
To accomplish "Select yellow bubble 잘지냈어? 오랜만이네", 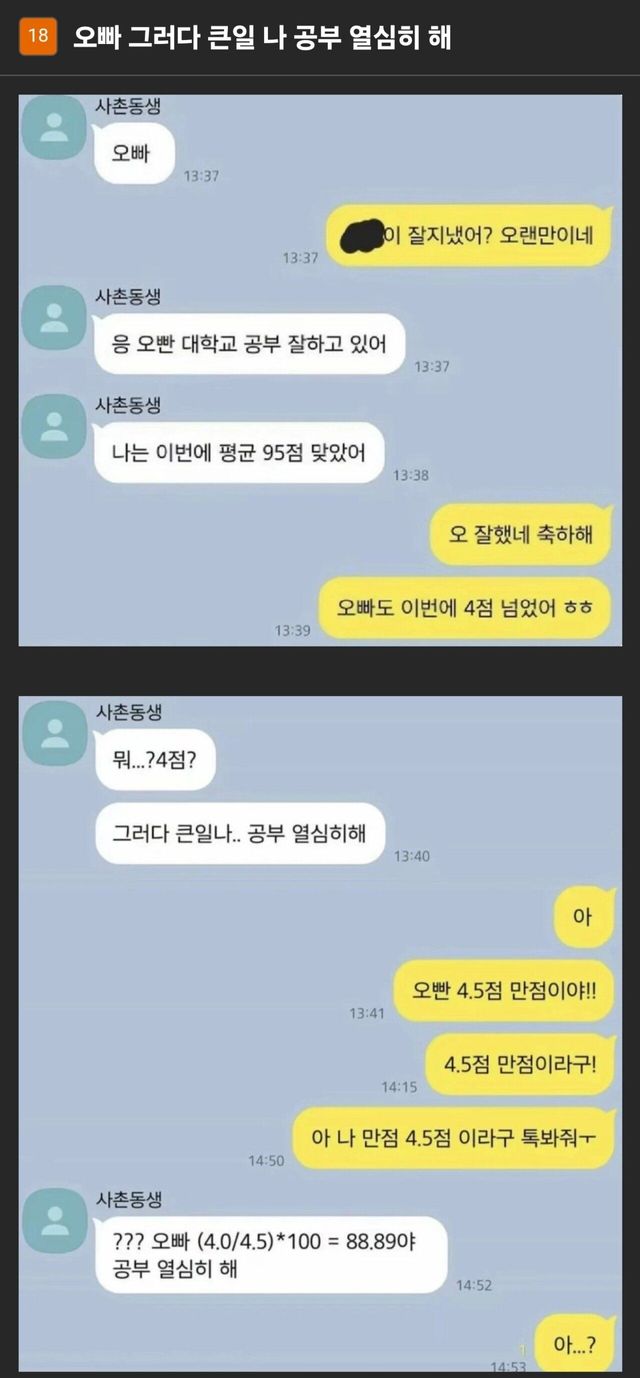I will coord(469,235).
